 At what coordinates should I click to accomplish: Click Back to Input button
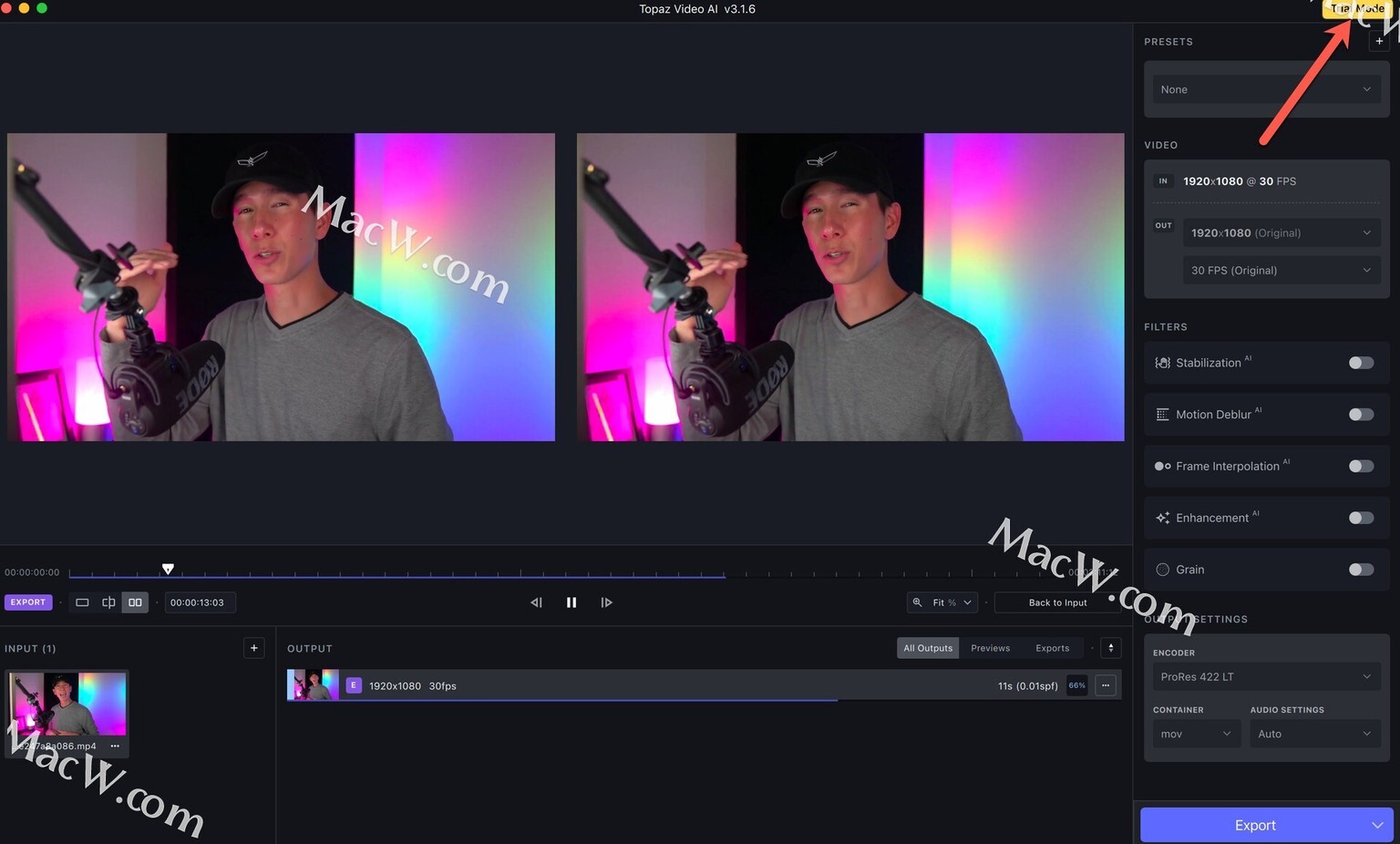(1057, 602)
